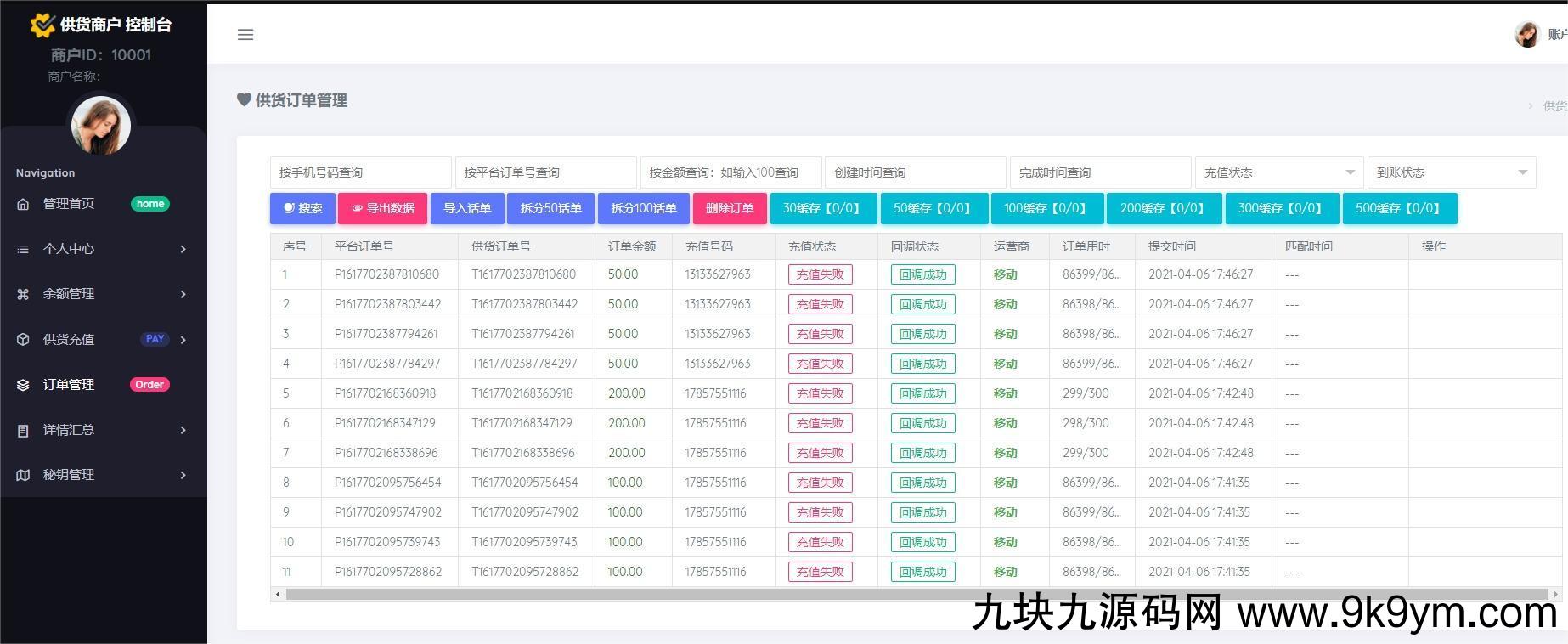The image size is (1568, 644).
Task: Click 移动 carrier in row 10
Action: [x=1006, y=542]
